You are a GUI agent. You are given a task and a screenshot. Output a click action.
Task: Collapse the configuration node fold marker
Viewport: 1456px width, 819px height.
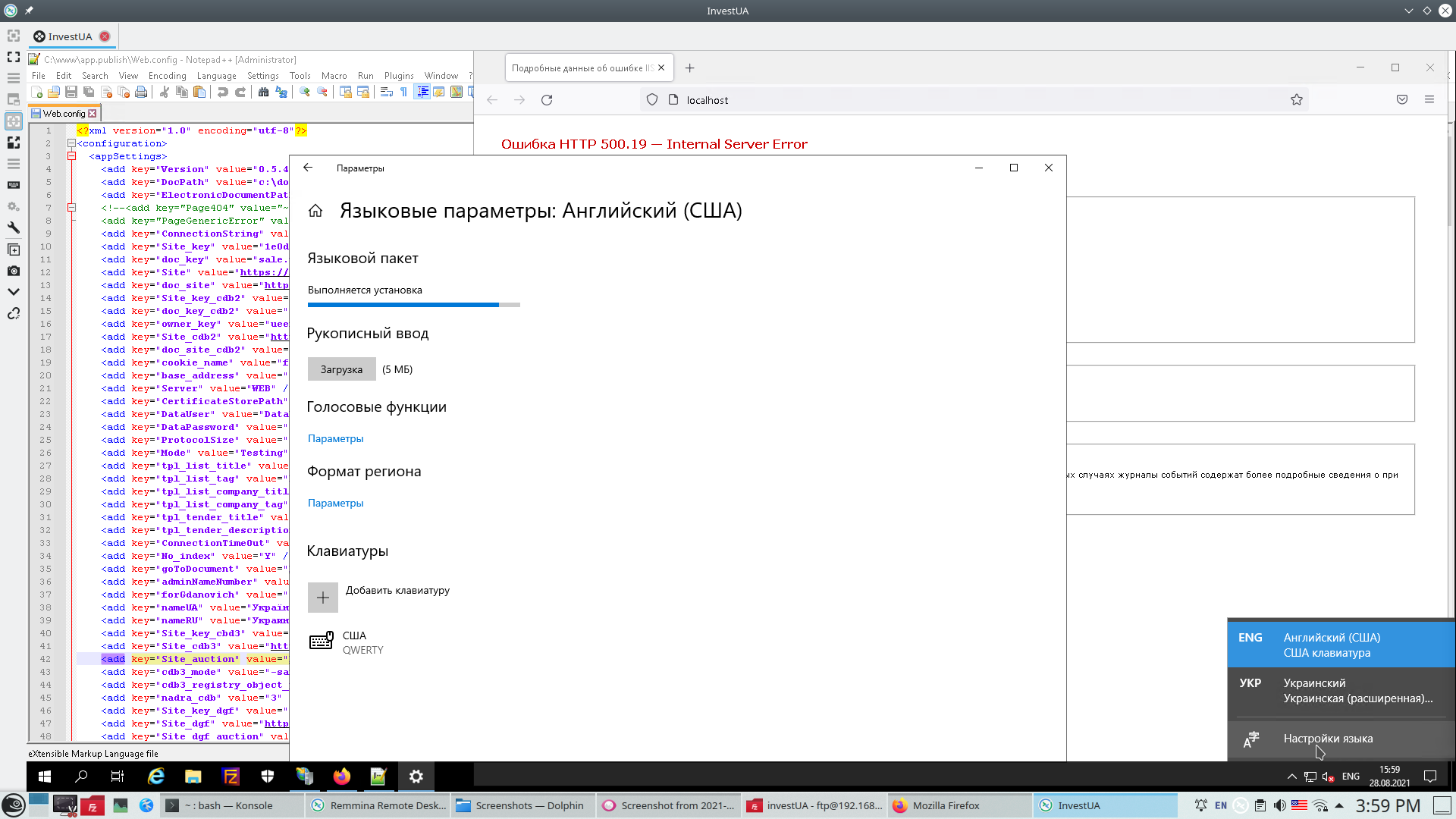click(71, 143)
